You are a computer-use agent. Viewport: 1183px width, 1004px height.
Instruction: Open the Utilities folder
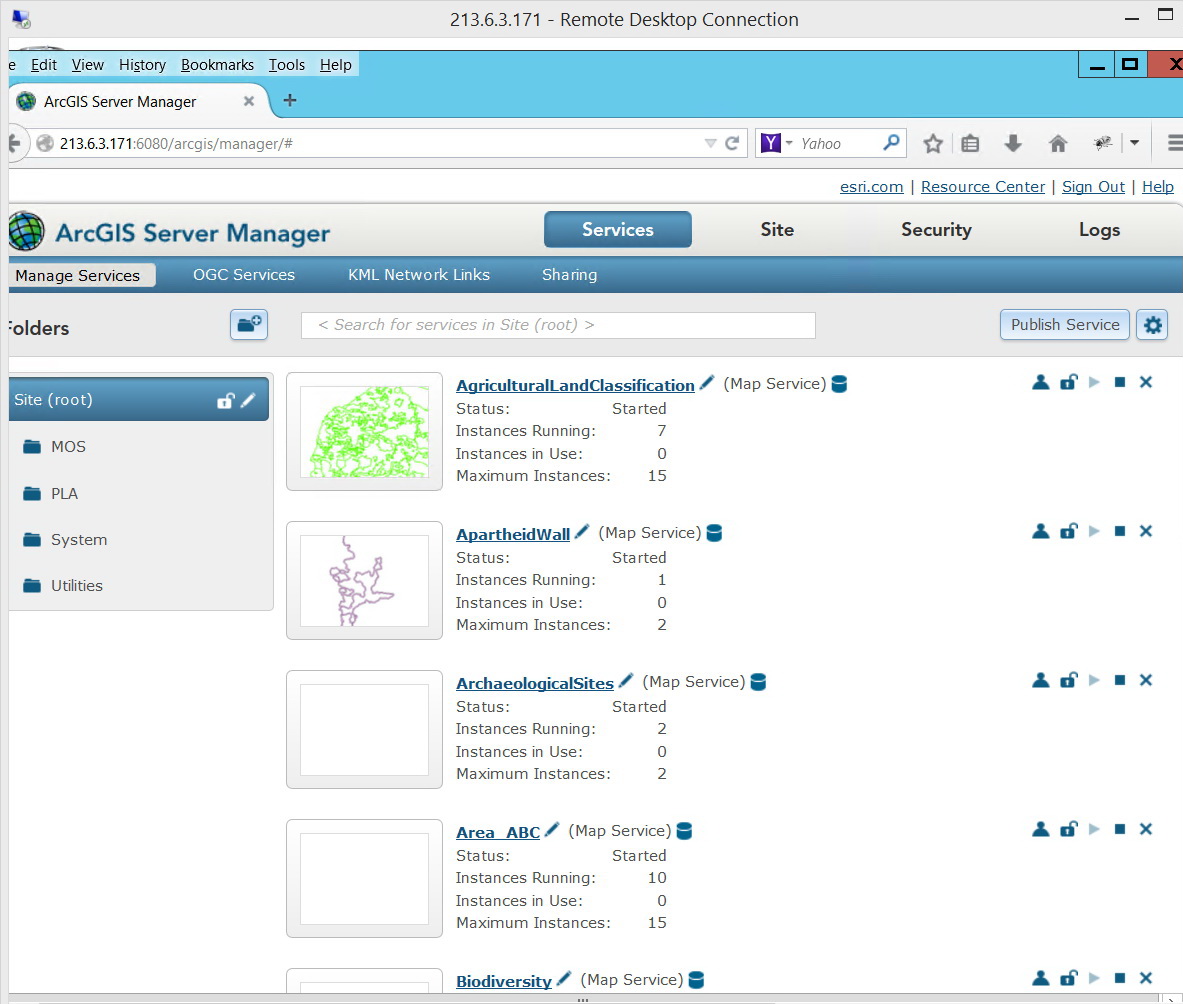pyautogui.click(x=76, y=585)
